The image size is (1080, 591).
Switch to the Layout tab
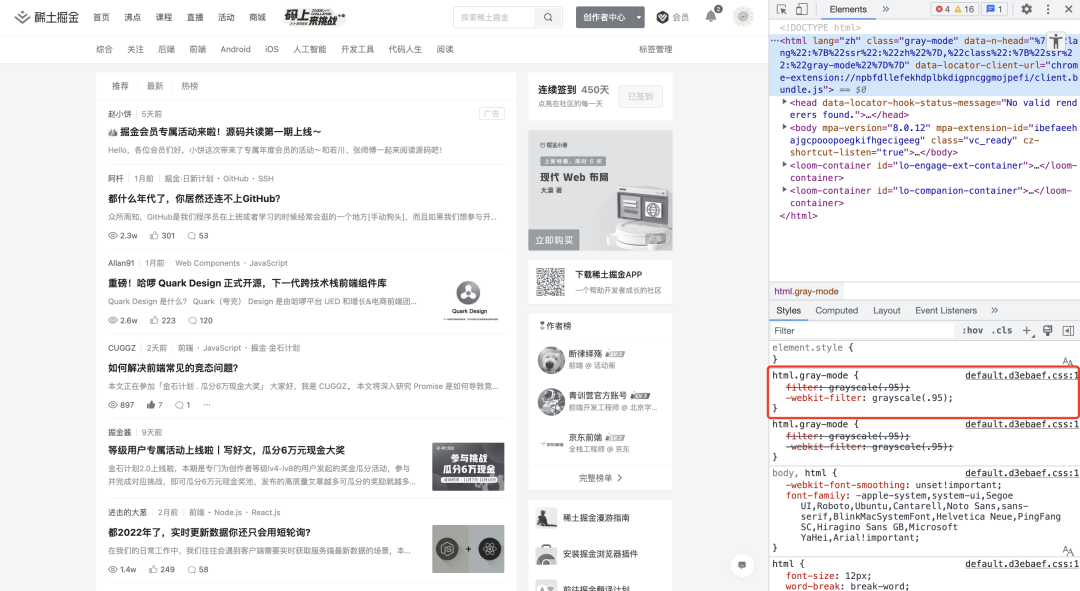point(886,311)
